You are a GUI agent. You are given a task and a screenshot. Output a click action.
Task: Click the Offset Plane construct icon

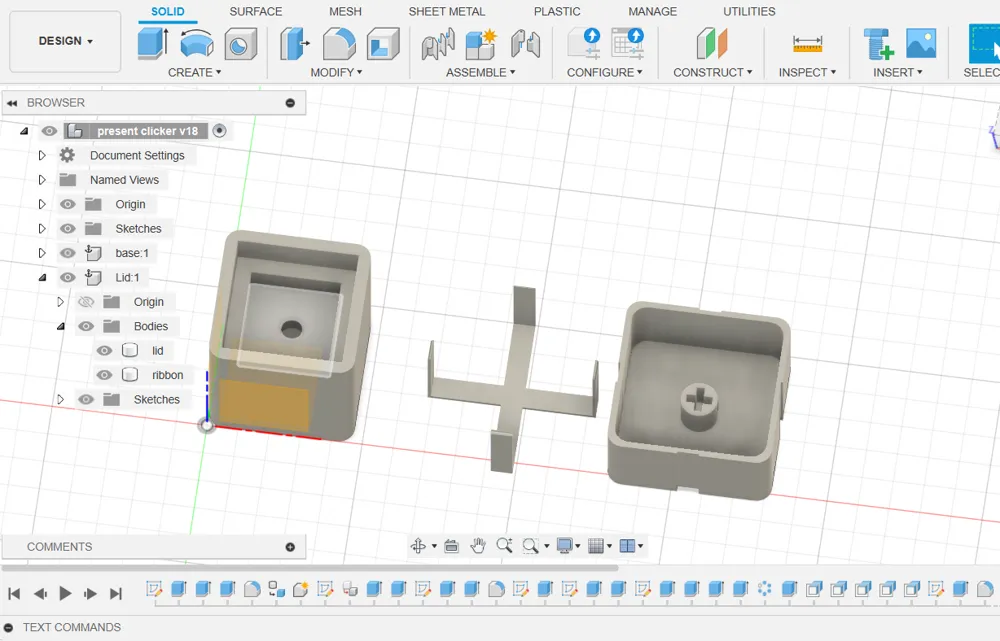[x=712, y=44]
